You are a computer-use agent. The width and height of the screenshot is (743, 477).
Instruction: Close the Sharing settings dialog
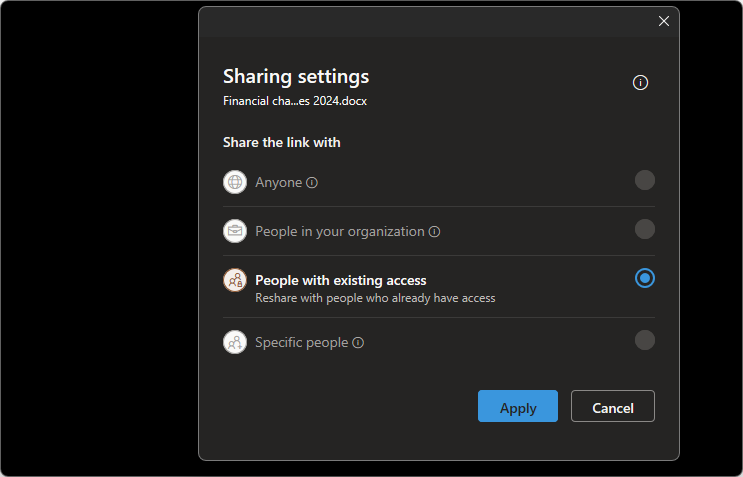(x=664, y=21)
